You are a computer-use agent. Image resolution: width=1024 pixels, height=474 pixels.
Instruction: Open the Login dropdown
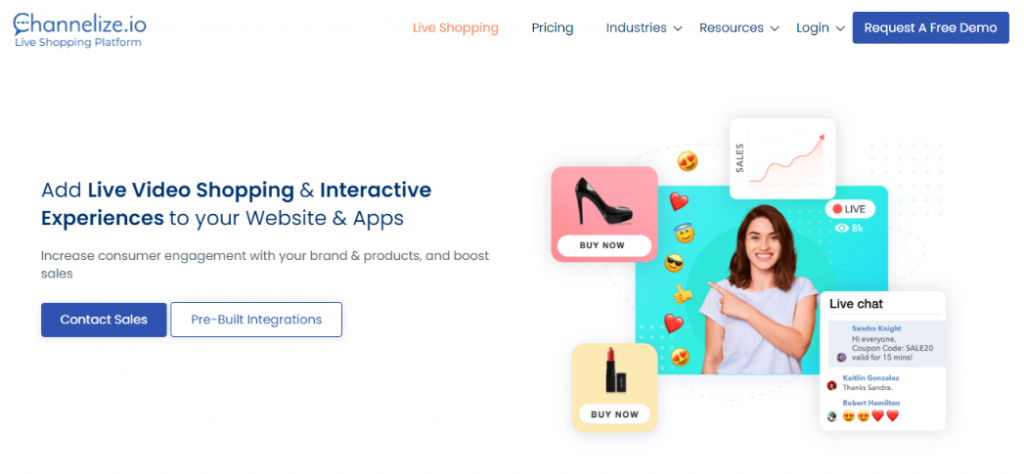tap(820, 28)
